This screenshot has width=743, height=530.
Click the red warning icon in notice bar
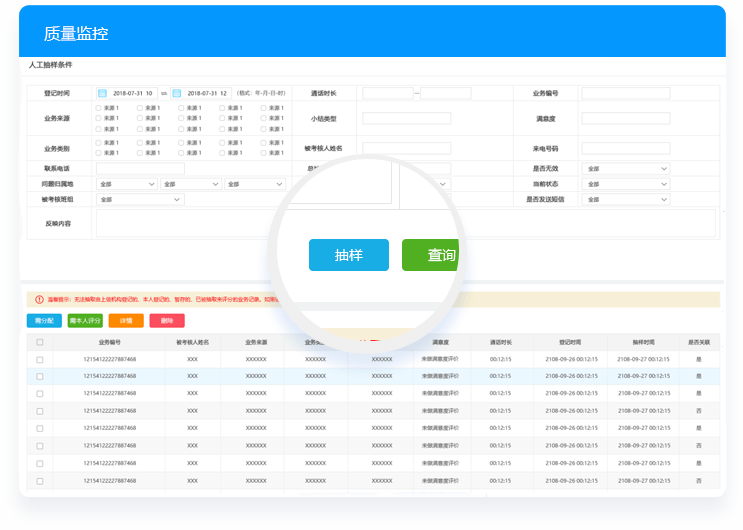point(39,299)
